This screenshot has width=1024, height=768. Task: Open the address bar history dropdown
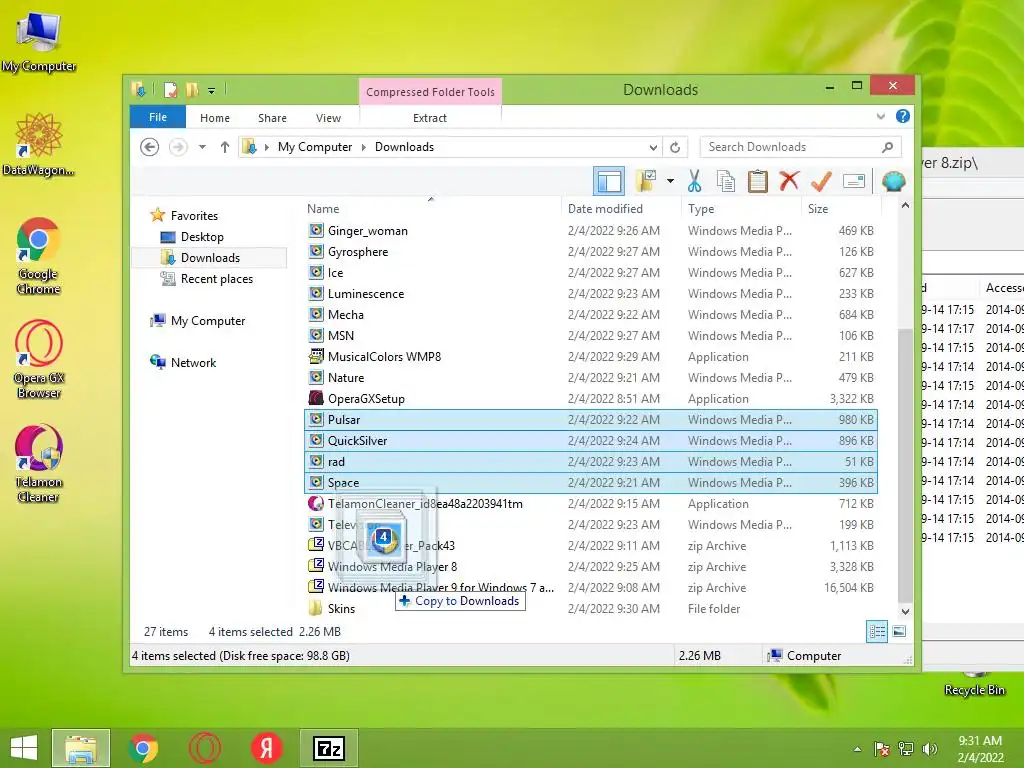click(653, 148)
